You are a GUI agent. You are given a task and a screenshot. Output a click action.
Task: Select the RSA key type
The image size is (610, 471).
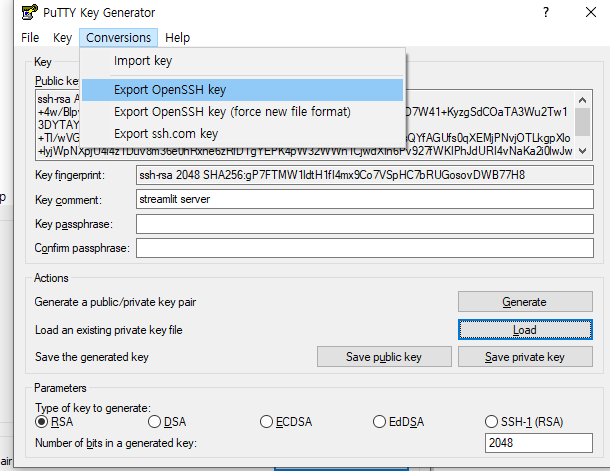tap(54, 422)
